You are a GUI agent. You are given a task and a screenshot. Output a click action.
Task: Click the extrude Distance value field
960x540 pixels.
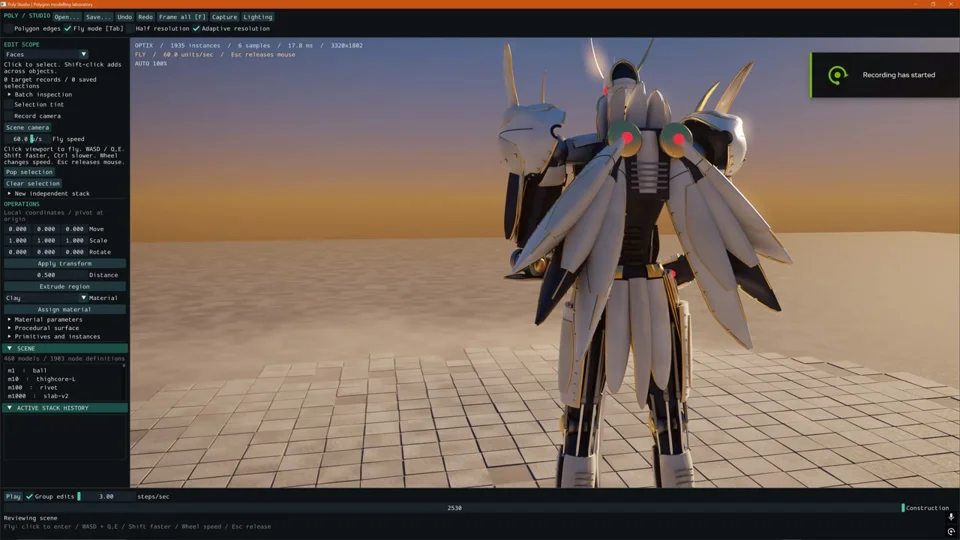point(46,275)
